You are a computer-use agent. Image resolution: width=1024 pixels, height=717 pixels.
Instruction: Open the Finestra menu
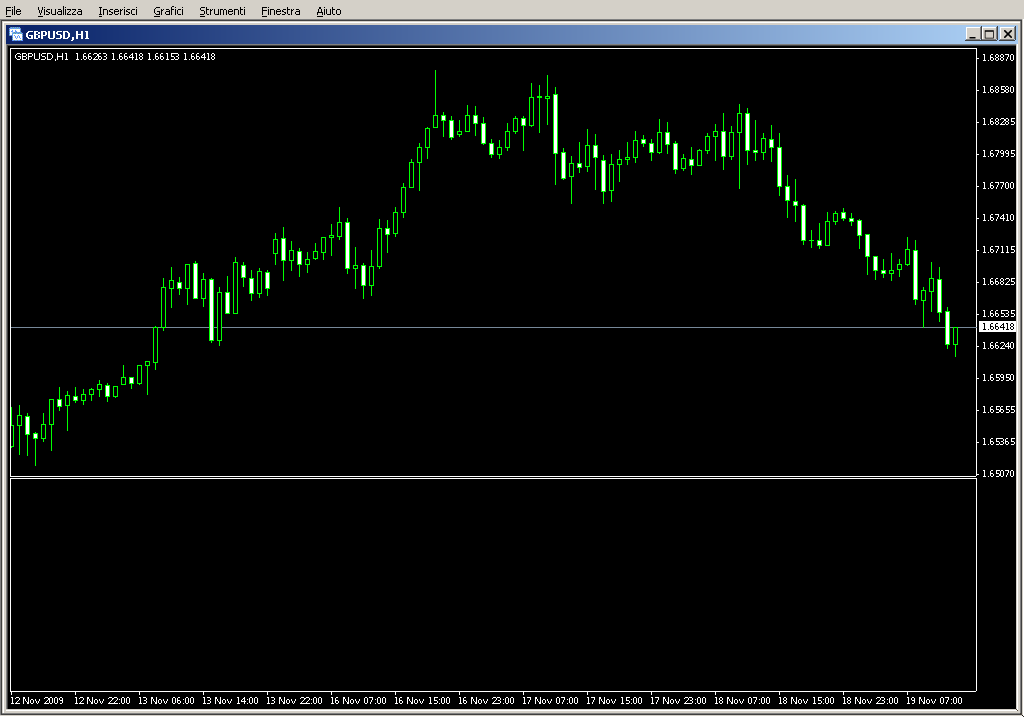[x=280, y=11]
